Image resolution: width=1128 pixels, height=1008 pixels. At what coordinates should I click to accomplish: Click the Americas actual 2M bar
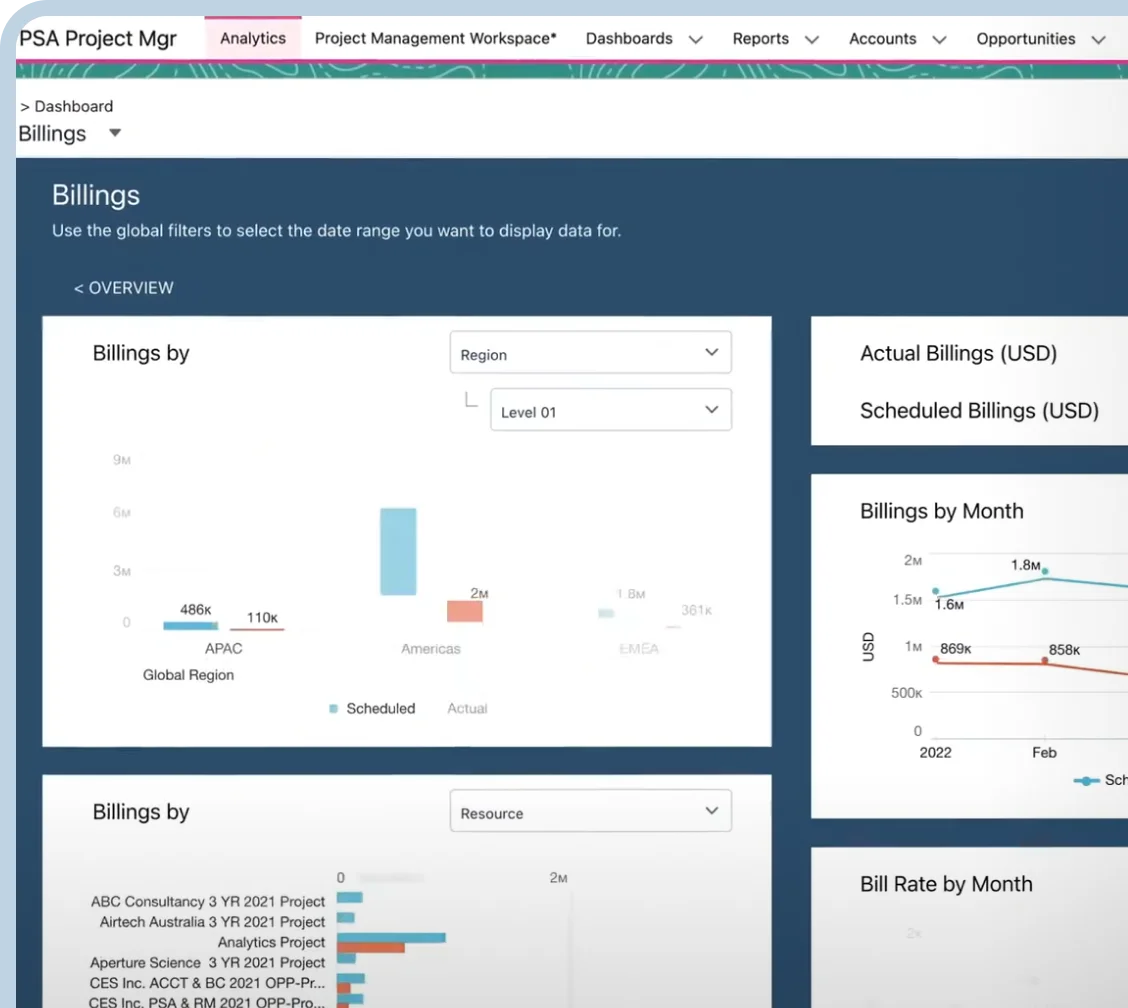(x=465, y=611)
